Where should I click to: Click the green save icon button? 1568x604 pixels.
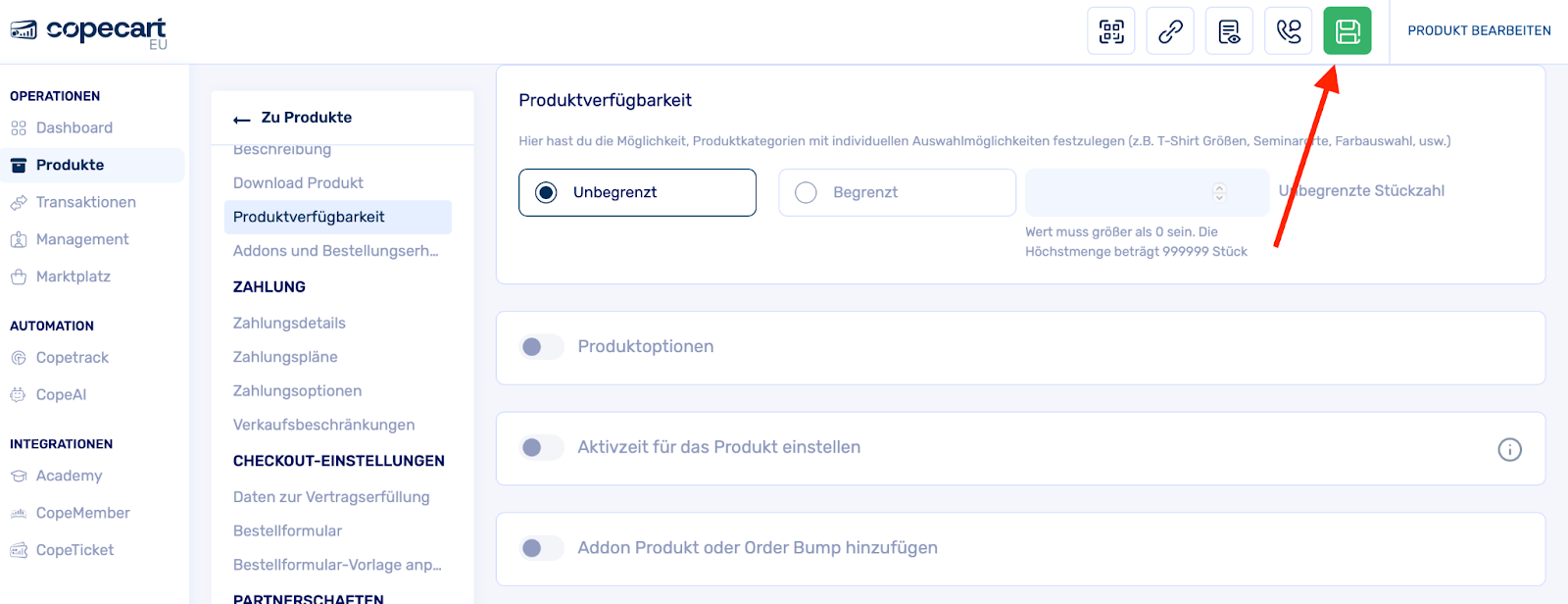click(x=1347, y=31)
